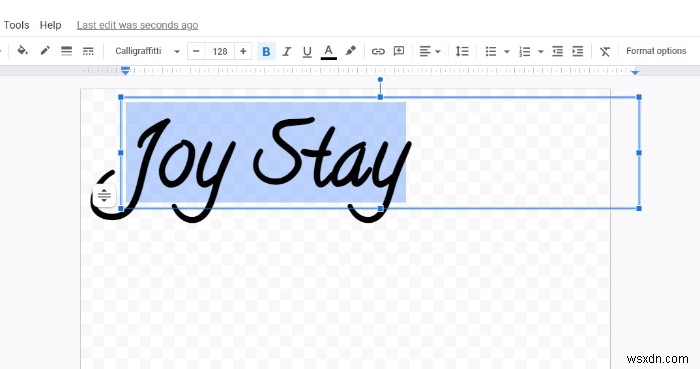This screenshot has height=369, width=700.
Task: Click the left indent marker on ruler
Action: click(125, 70)
